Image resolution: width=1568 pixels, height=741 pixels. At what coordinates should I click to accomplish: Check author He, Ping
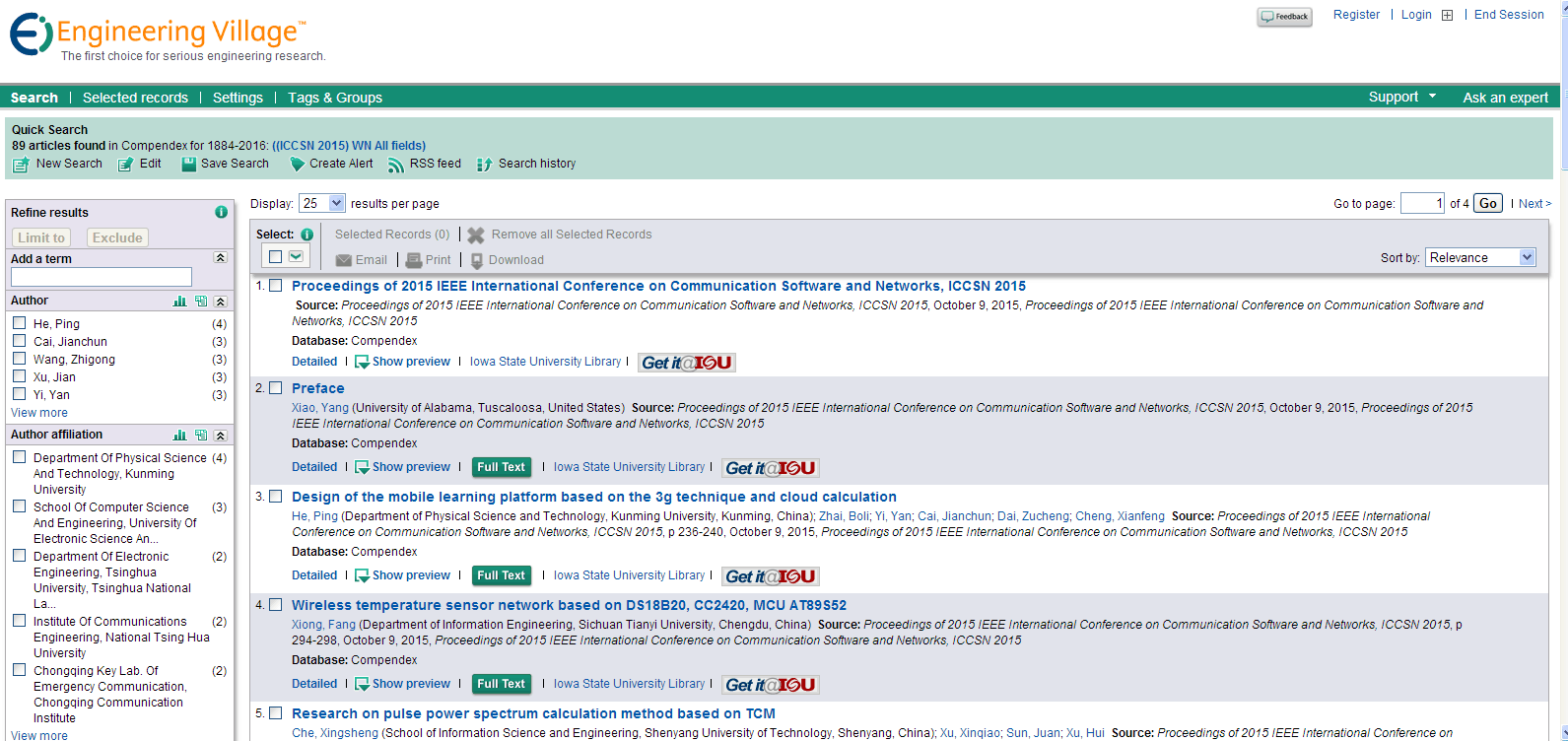pos(19,322)
